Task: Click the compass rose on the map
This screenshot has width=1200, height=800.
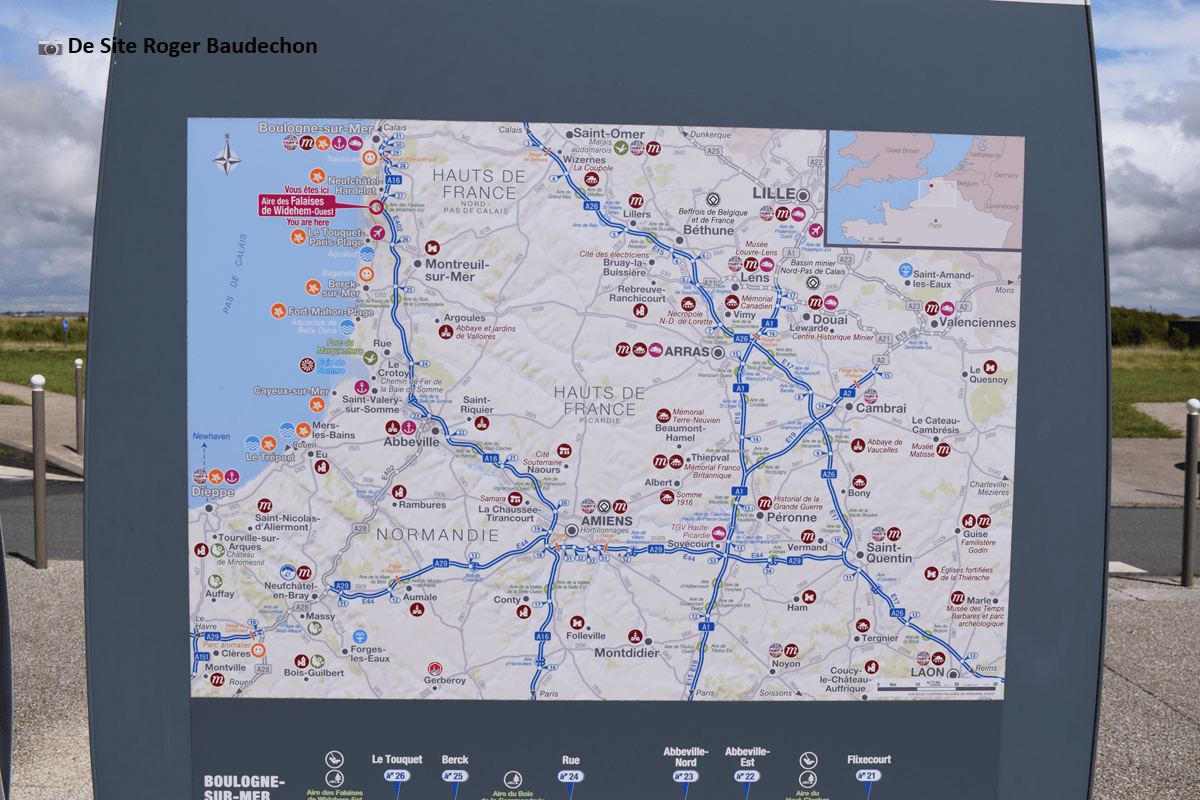Action: coord(227,159)
